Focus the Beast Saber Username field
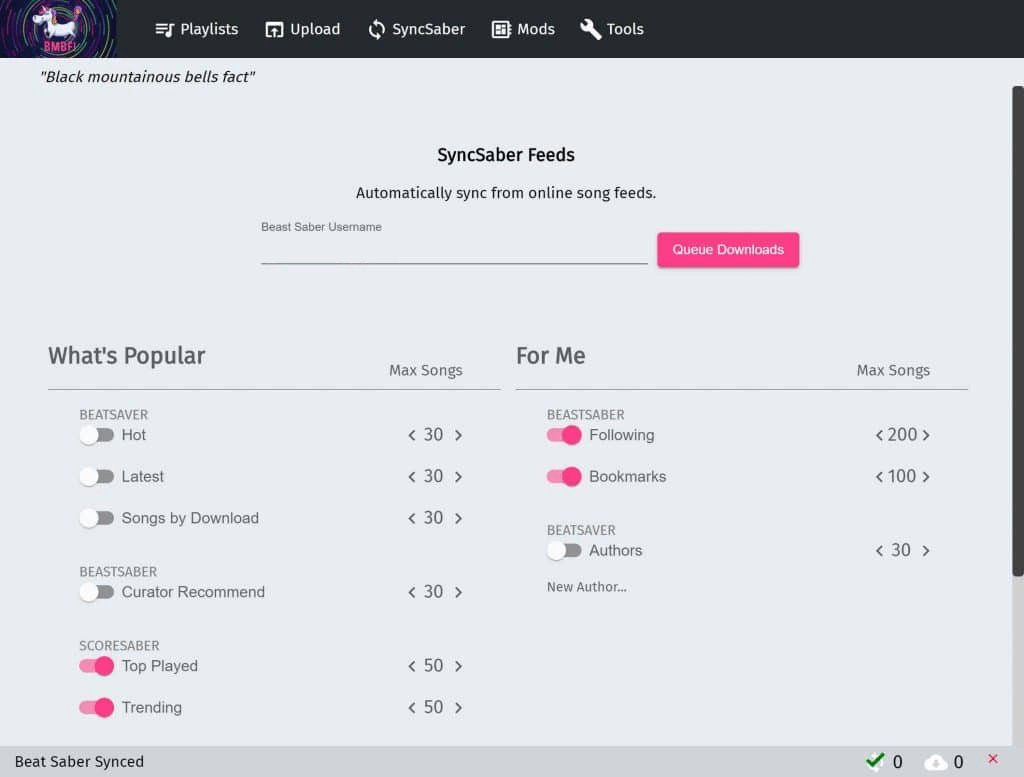The height and width of the screenshot is (777, 1024). [x=454, y=250]
